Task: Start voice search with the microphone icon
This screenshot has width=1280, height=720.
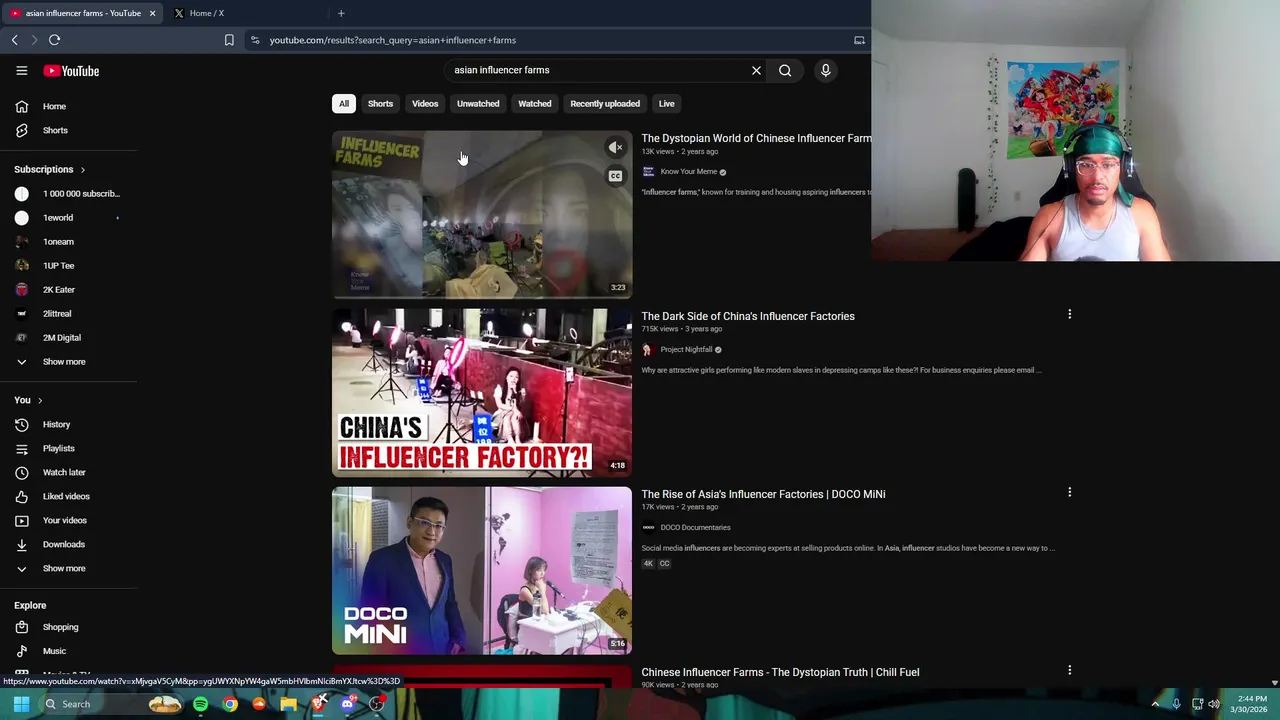Action: tap(825, 70)
